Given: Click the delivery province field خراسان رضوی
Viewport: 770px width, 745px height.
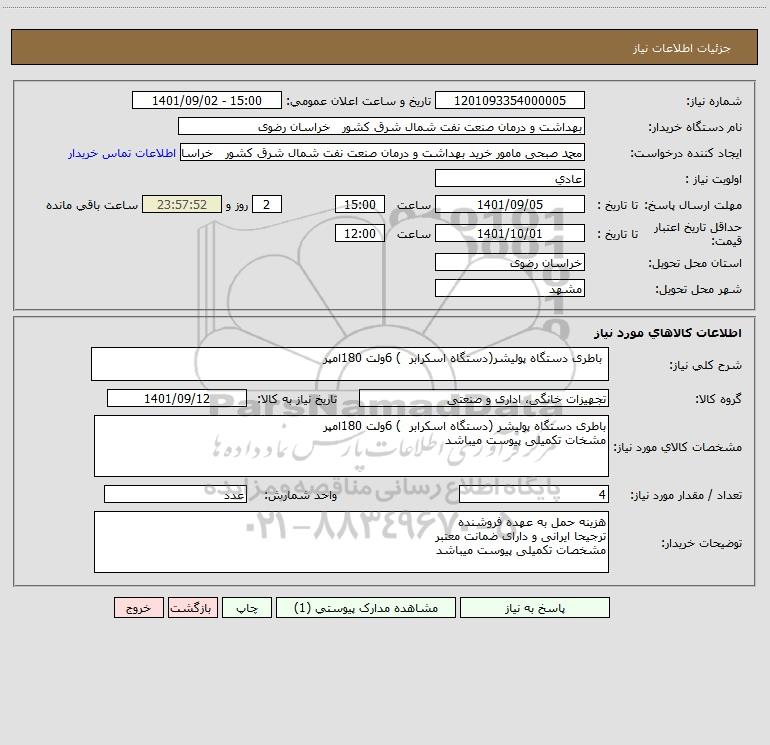Looking at the screenshot, I should tap(510, 262).
